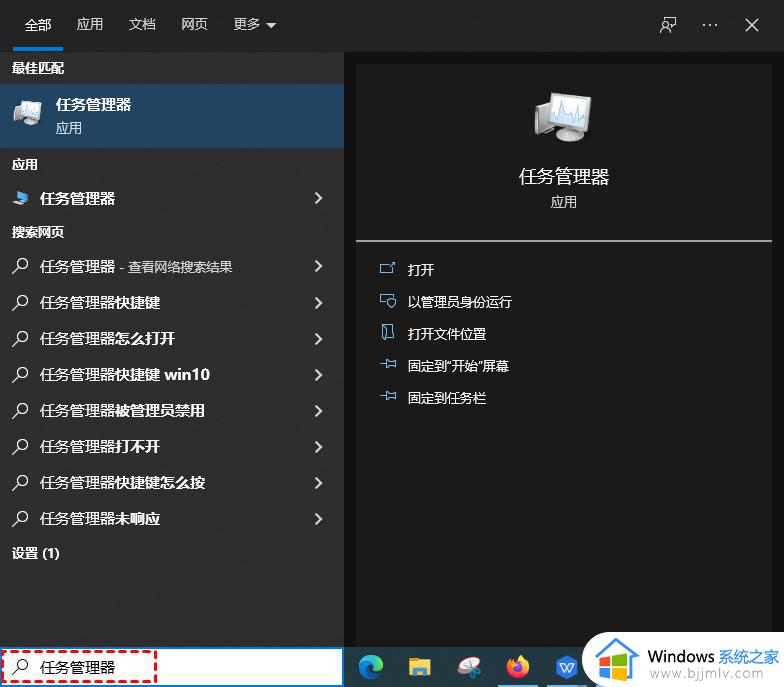Click the pin icon beside 固定到"开始"屏幕
The width and height of the screenshot is (784, 687).
[388, 364]
